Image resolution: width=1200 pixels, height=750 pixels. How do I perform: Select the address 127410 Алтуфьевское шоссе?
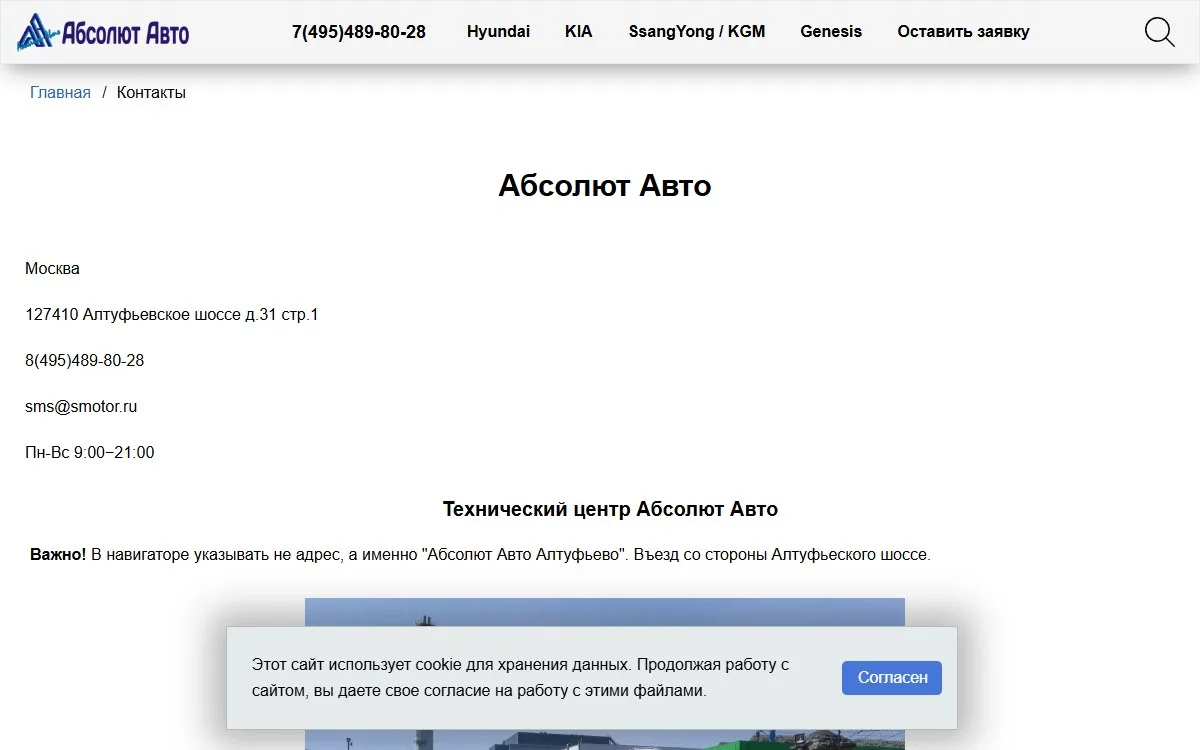pos(172,315)
